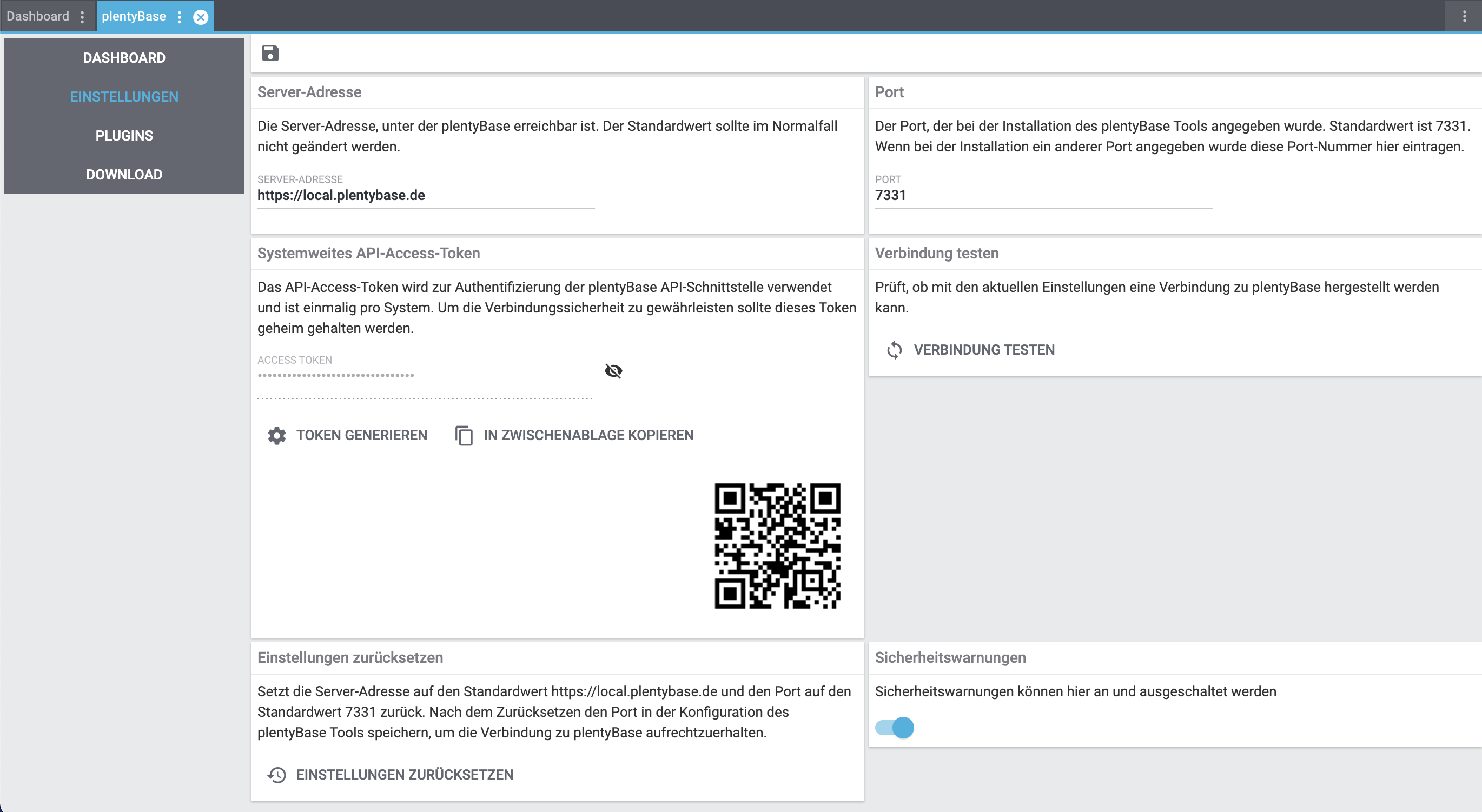Click the save floppy disk icon
The image size is (1482, 812).
(x=270, y=53)
